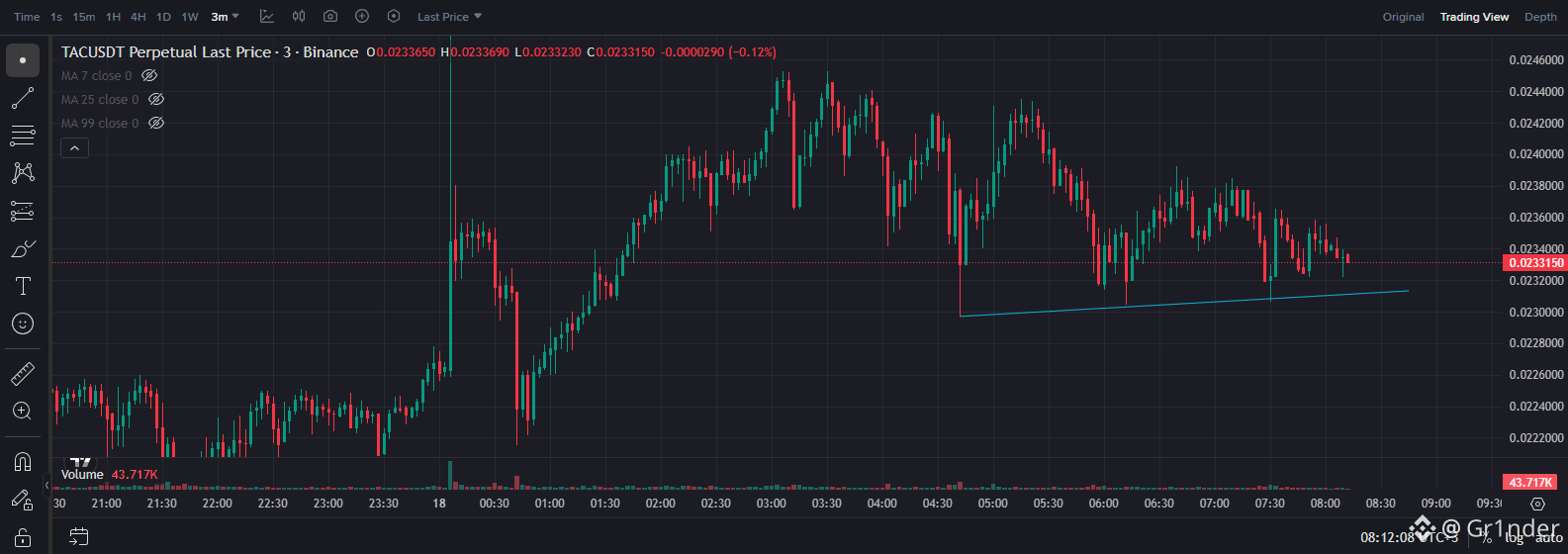Image resolution: width=1568 pixels, height=554 pixels.
Task: Open price scale settings hexagon icon
Action: (x=1537, y=504)
